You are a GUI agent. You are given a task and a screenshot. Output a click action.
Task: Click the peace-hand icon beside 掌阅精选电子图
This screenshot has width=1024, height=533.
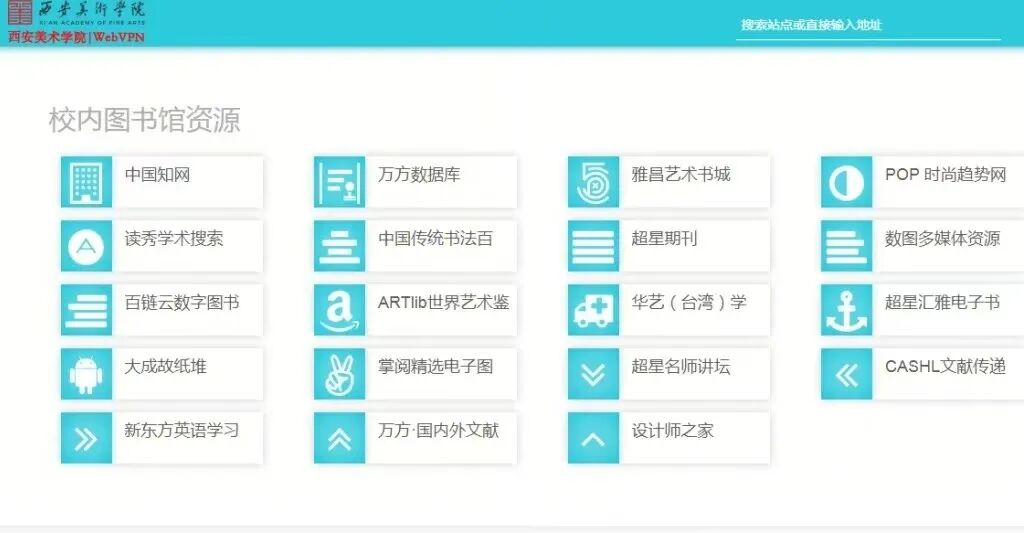(340, 374)
